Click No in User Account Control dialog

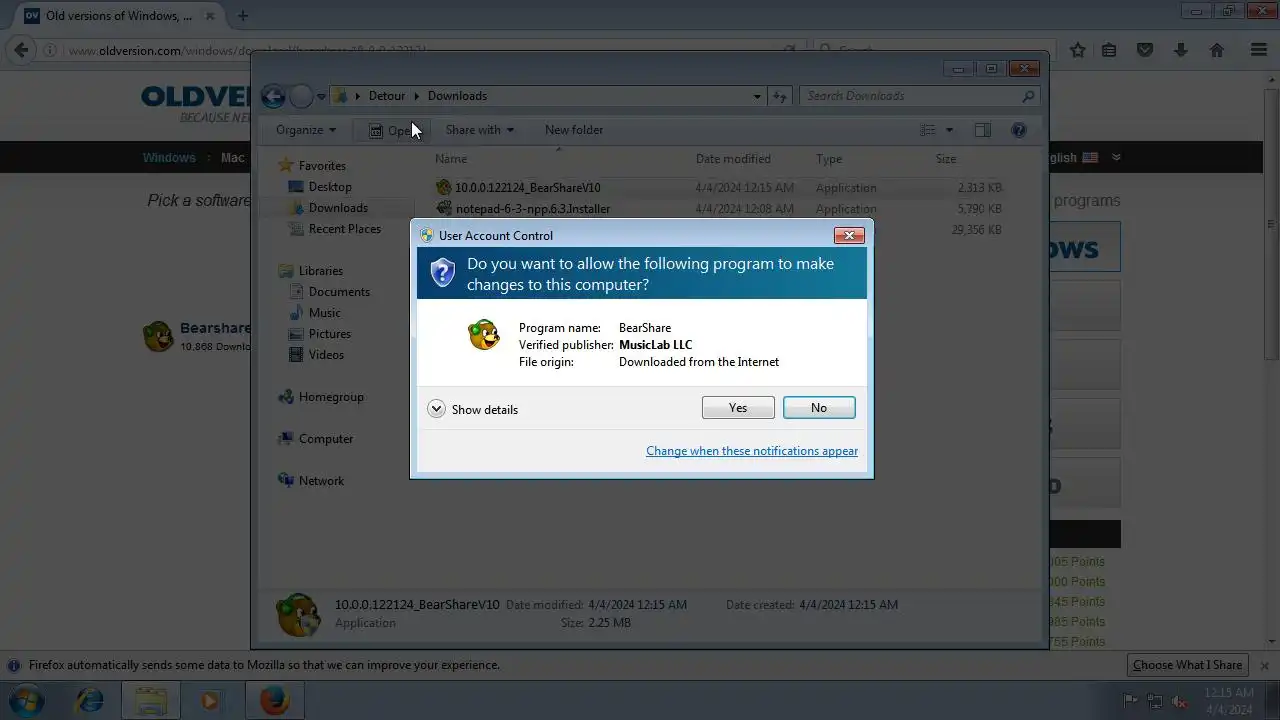(x=819, y=408)
